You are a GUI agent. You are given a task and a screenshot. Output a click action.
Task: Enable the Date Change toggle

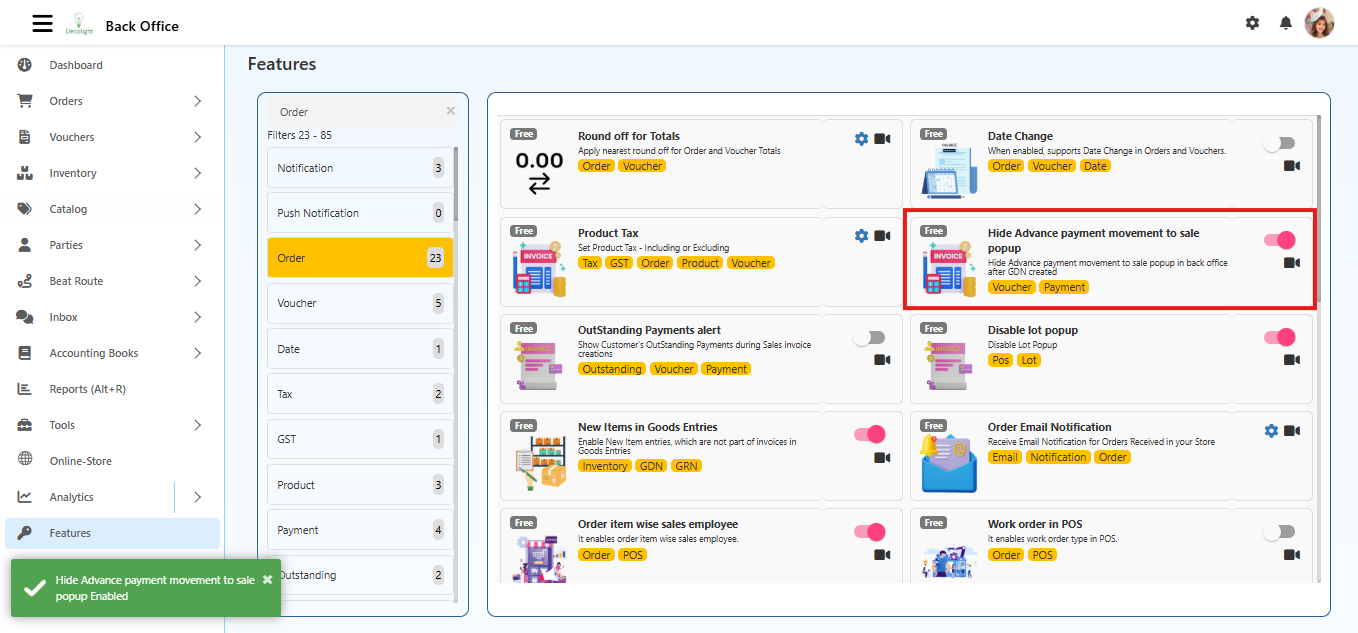tap(1279, 144)
